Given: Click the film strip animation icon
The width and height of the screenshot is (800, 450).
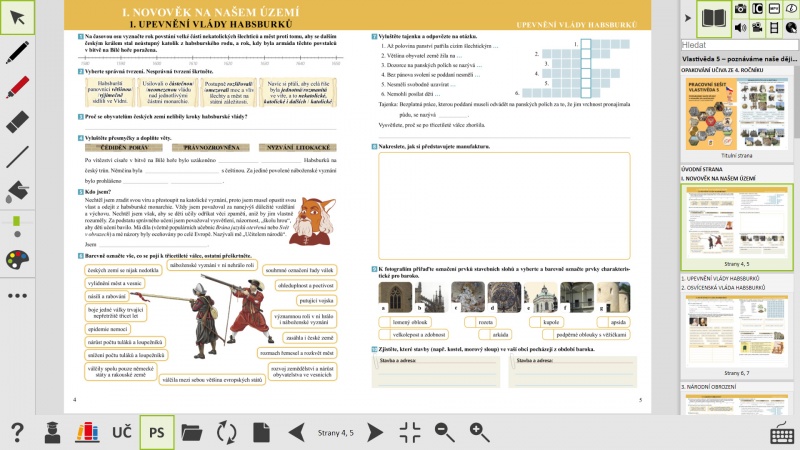Looking at the screenshot, I should coord(774,27).
